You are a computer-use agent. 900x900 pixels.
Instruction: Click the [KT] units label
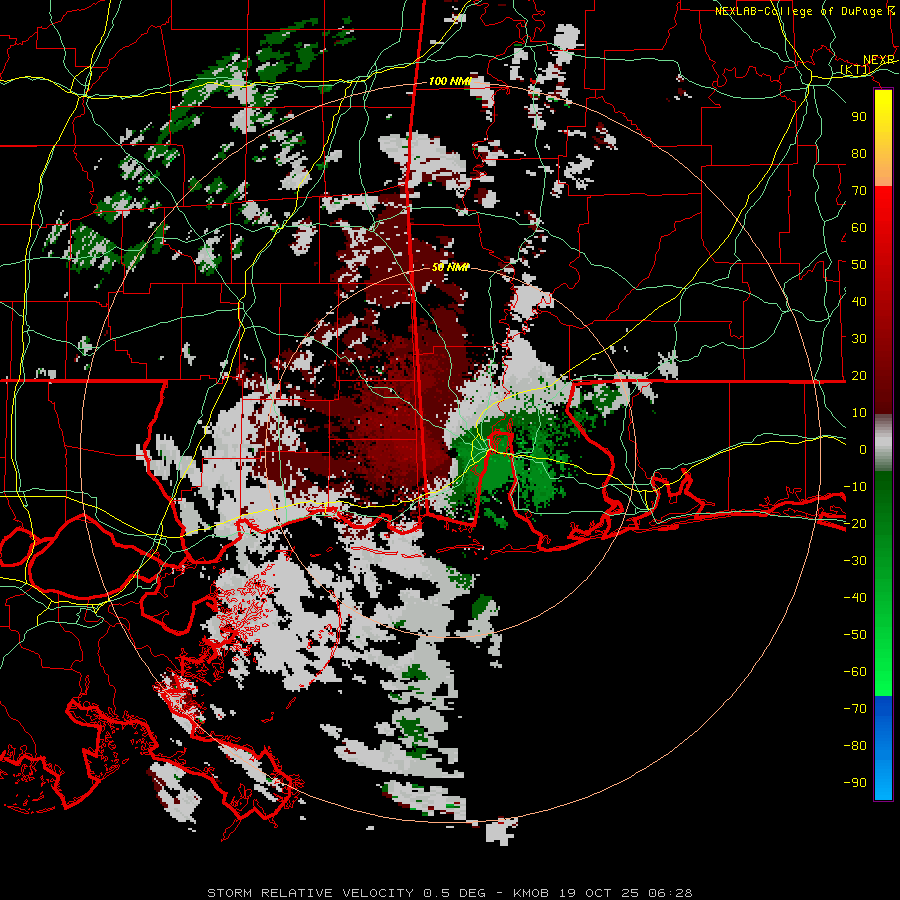point(855,70)
